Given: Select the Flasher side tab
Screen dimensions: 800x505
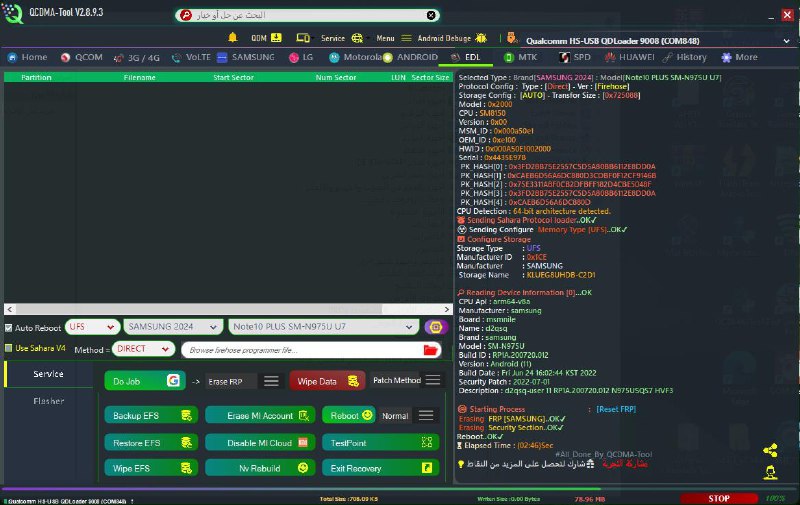Looking at the screenshot, I should pyautogui.click(x=48, y=401).
